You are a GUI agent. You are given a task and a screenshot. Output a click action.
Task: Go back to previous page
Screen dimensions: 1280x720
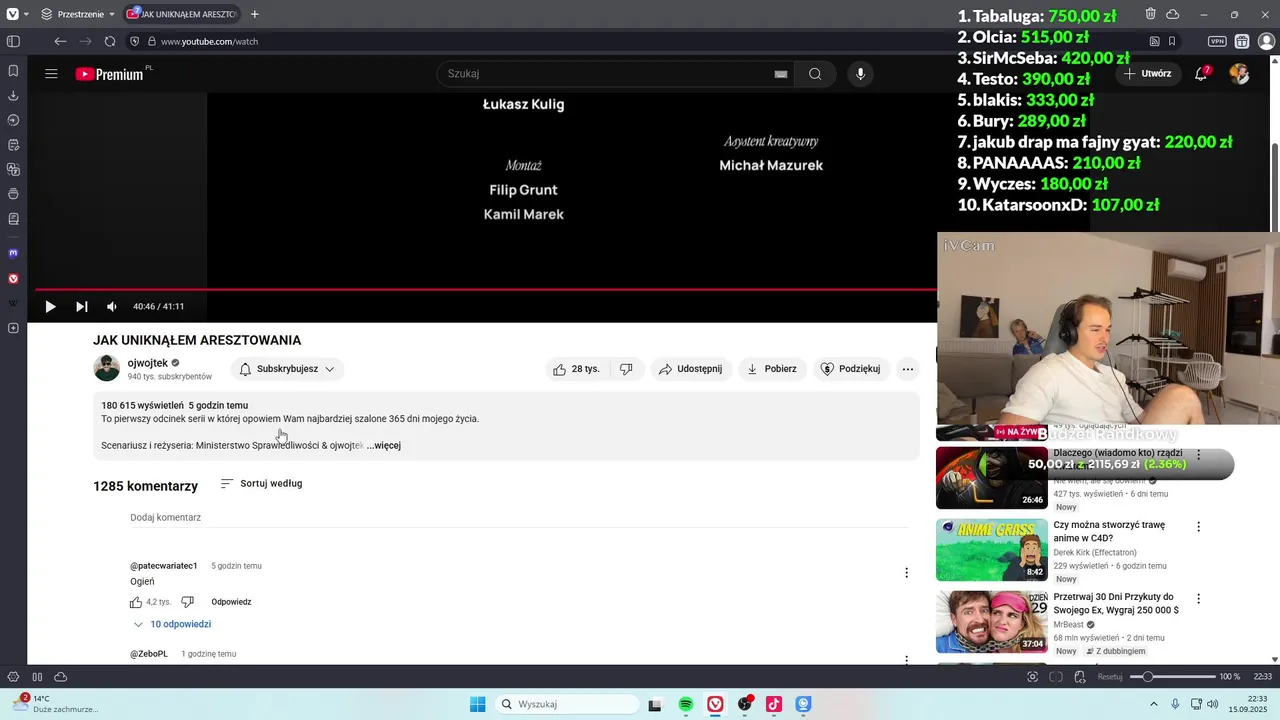pyautogui.click(x=60, y=41)
